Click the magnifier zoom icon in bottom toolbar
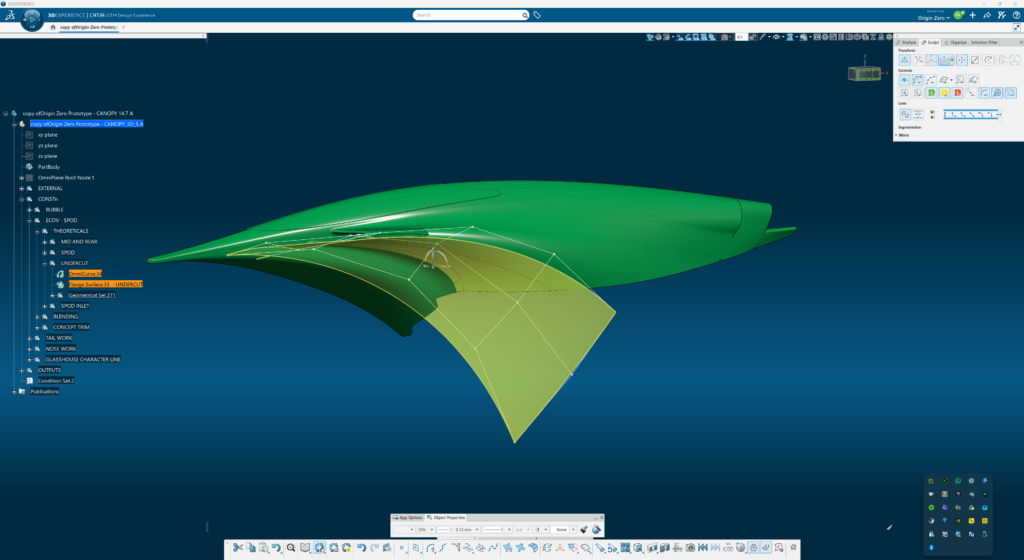This screenshot has width=1024, height=560. [x=291, y=547]
